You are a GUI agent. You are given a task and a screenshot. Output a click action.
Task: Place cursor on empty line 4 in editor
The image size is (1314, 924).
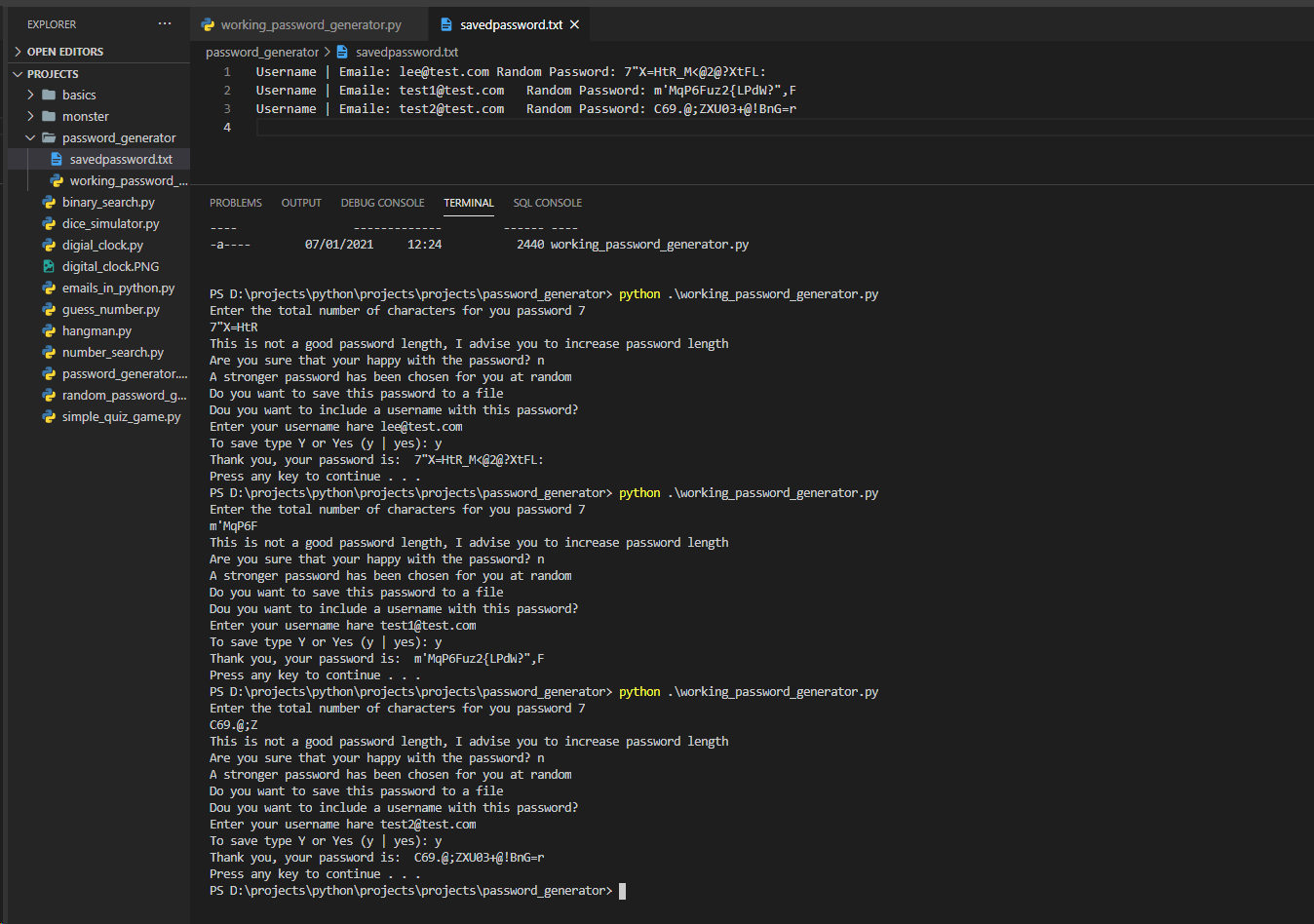pos(585,128)
